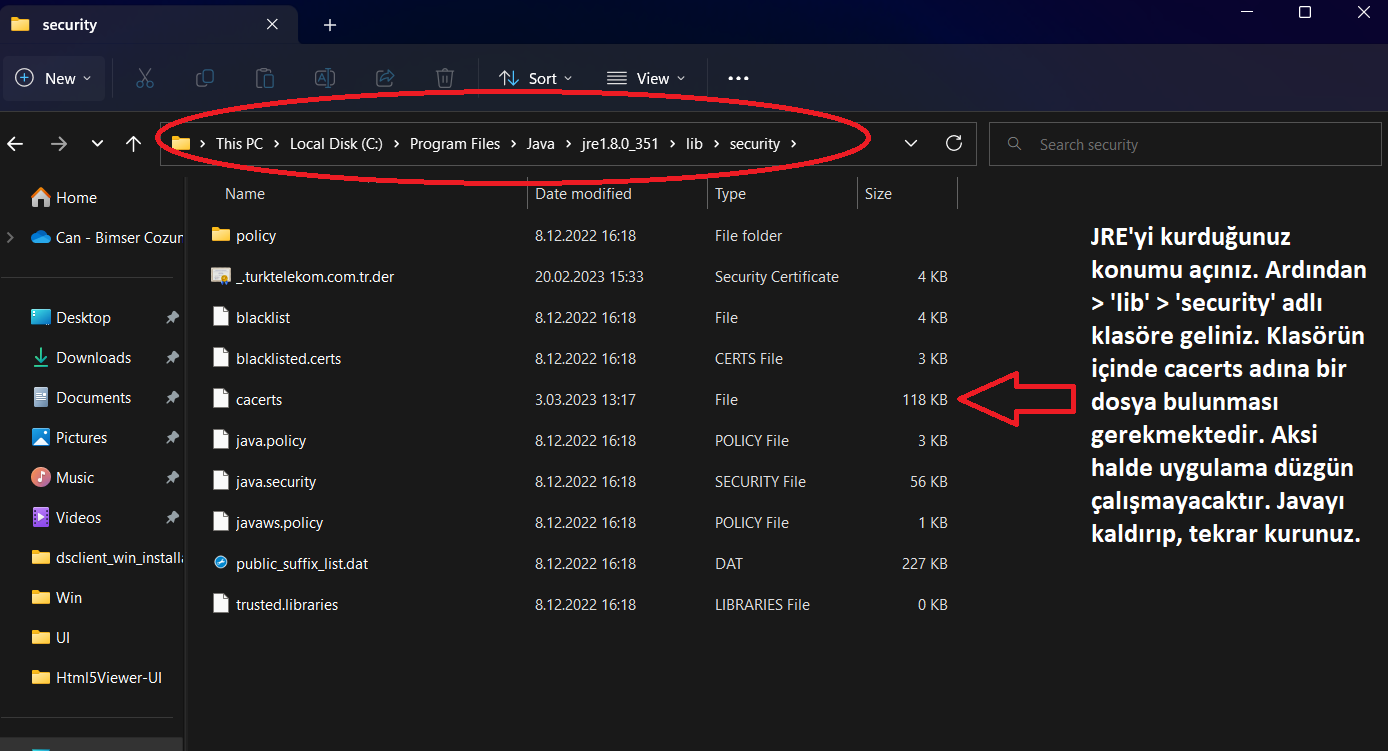
Task: Click the Share icon in toolbar
Action: point(385,78)
